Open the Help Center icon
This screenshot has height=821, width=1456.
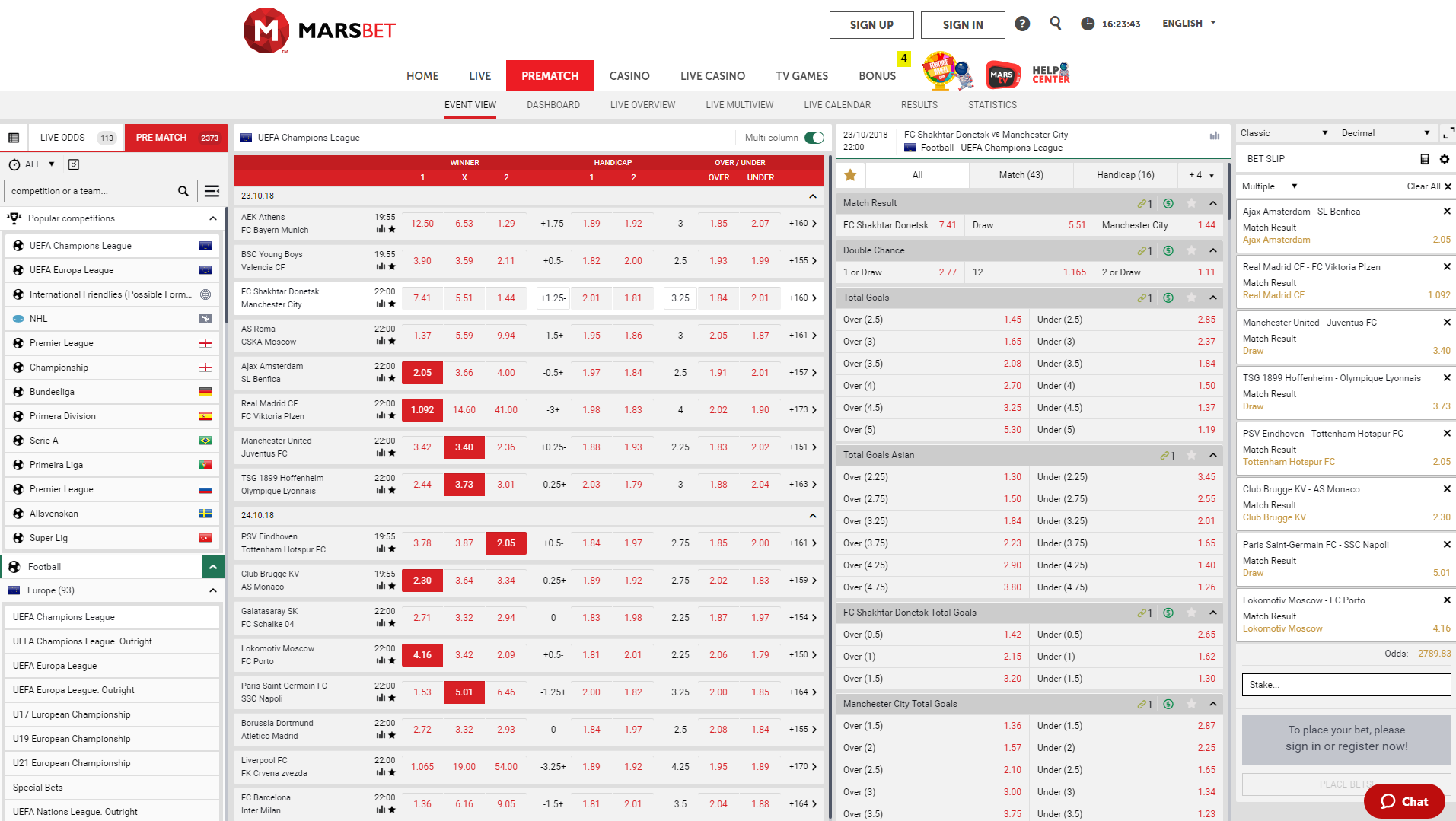click(x=1050, y=74)
